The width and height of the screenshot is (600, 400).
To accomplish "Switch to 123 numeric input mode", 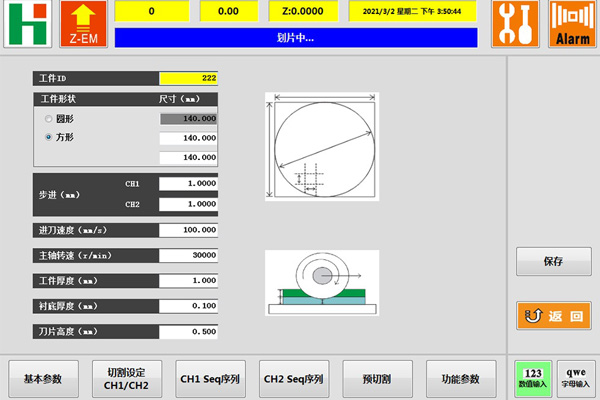I will 531,376.
